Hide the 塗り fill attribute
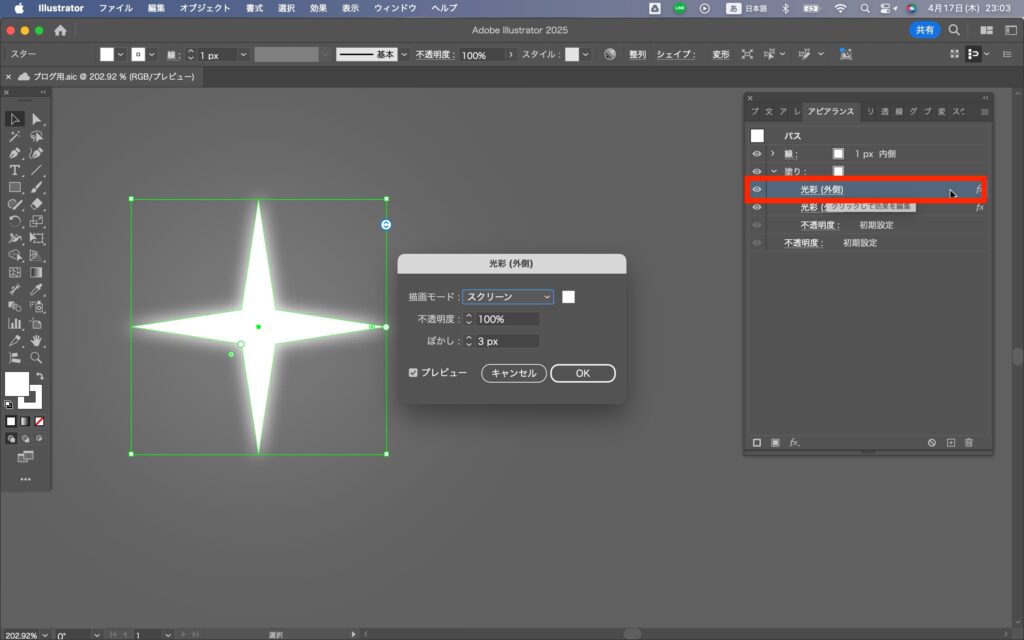The width and height of the screenshot is (1024, 640). tap(757, 171)
